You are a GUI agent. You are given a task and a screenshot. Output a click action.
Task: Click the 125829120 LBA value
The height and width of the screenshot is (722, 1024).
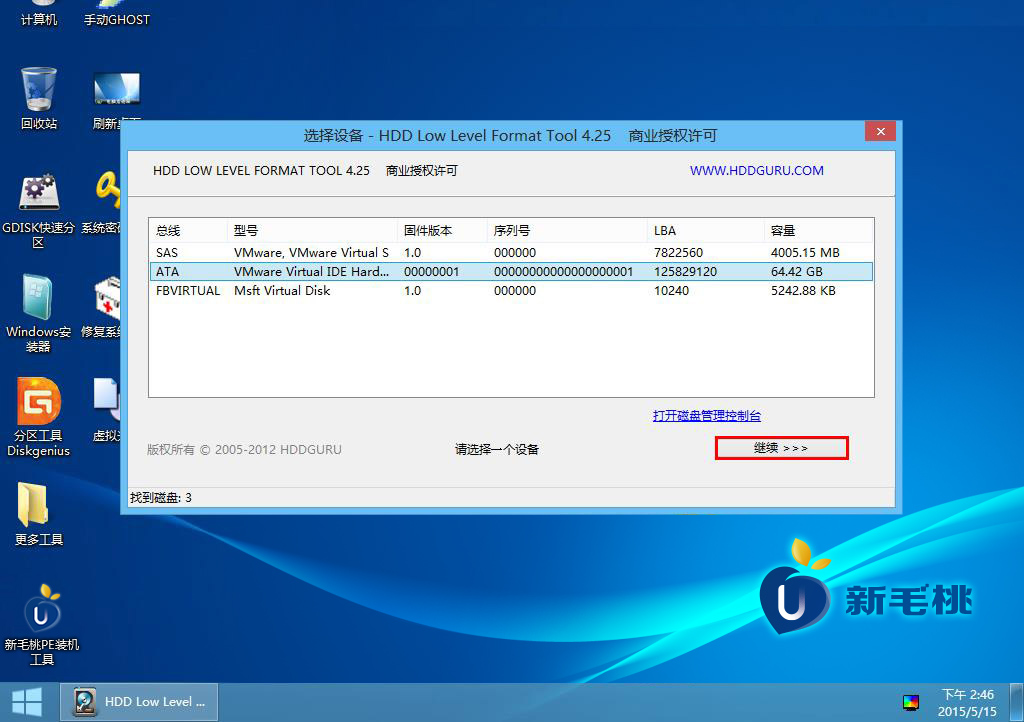tap(686, 272)
